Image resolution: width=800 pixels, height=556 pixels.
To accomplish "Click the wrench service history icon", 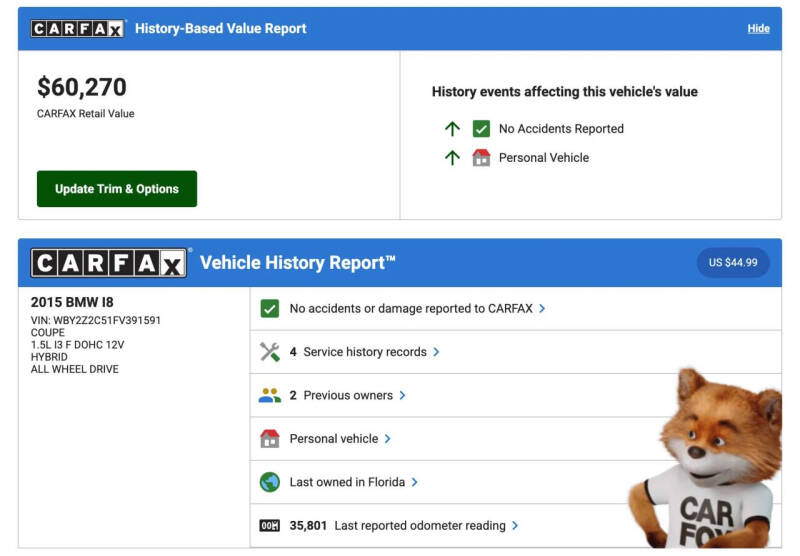I will 269,352.
